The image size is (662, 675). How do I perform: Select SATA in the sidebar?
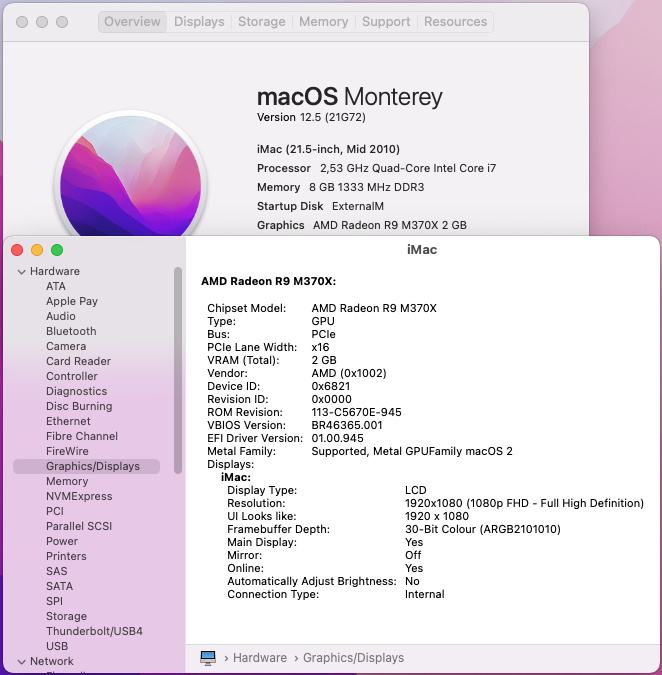point(59,587)
